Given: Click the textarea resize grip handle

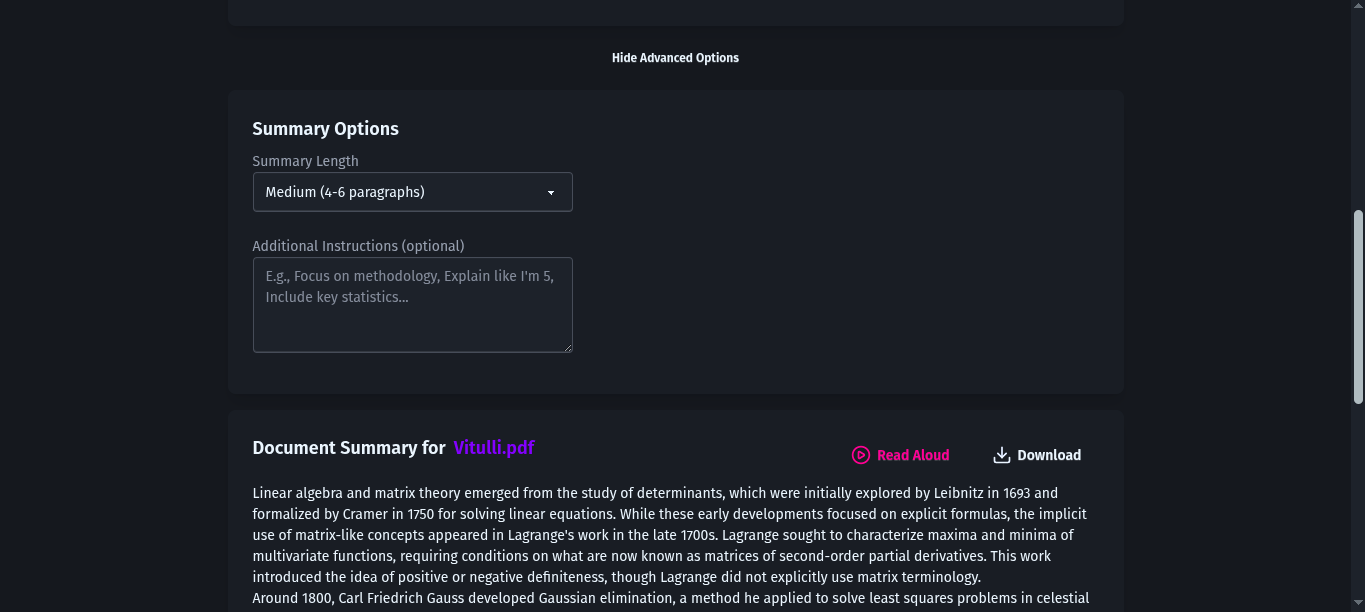Looking at the screenshot, I should [567, 347].
